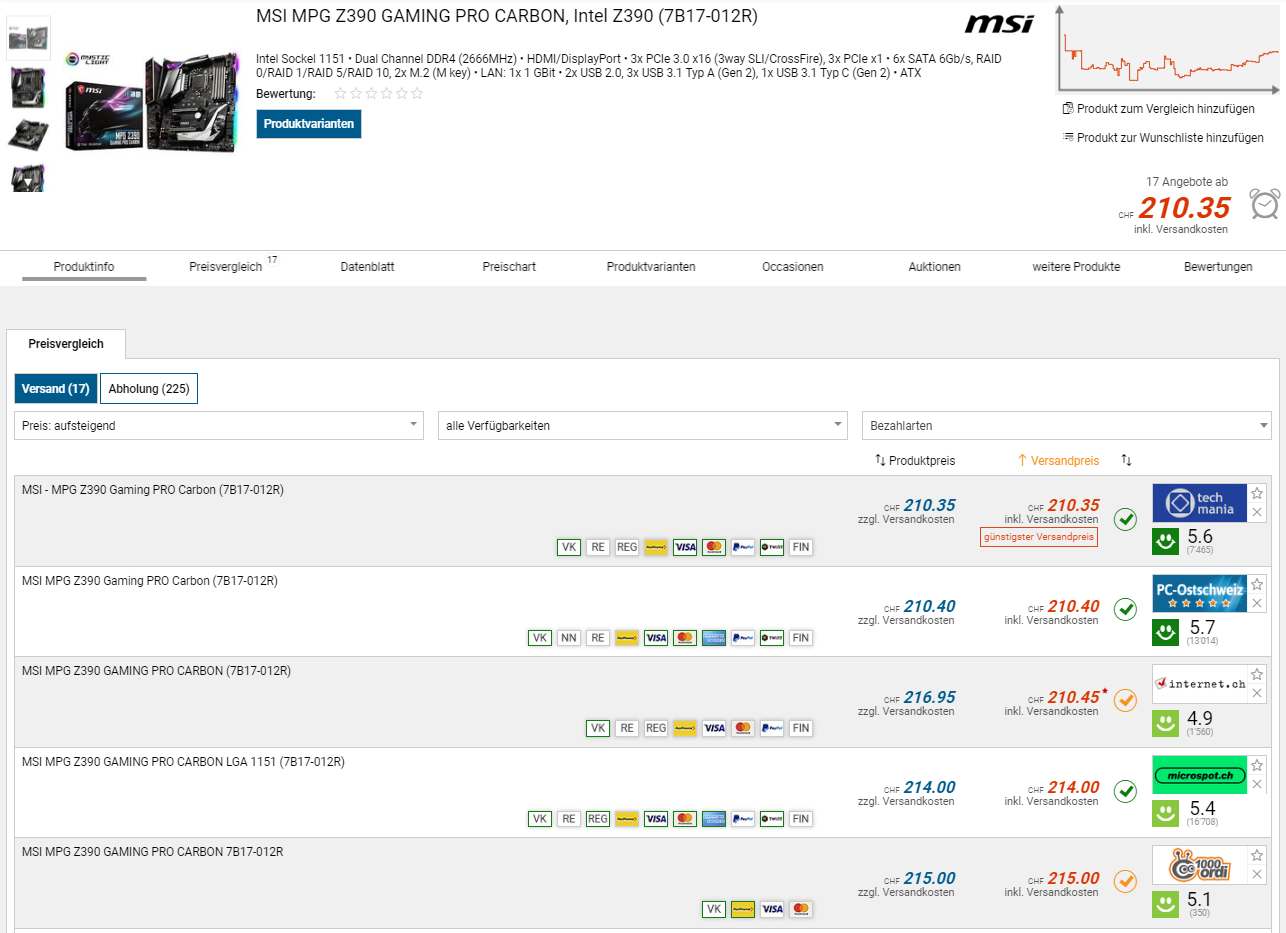Click the PayPal icon in techmania row

pyautogui.click(x=742, y=547)
